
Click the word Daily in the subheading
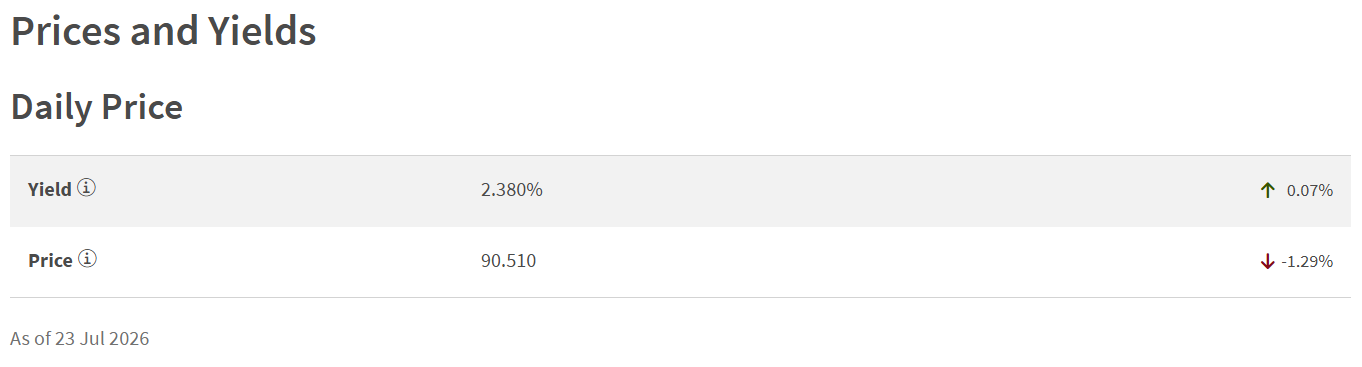[x=51, y=107]
